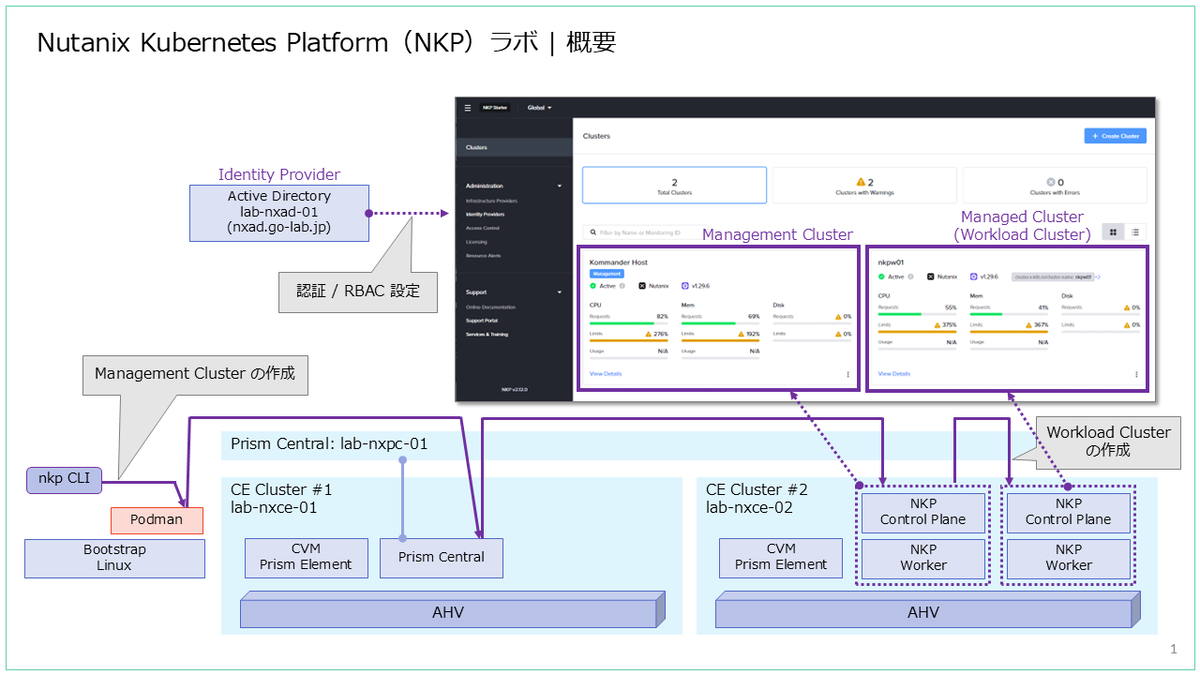
Task: Open nkpw01 card kebab menu
Action: coord(1136,374)
